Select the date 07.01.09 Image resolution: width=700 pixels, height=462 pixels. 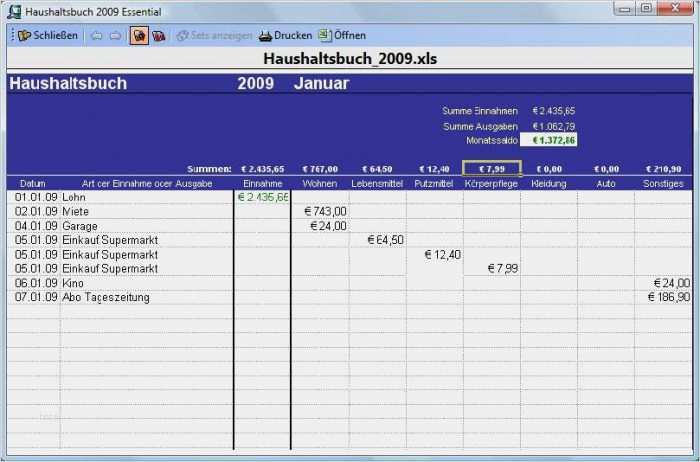[36, 298]
